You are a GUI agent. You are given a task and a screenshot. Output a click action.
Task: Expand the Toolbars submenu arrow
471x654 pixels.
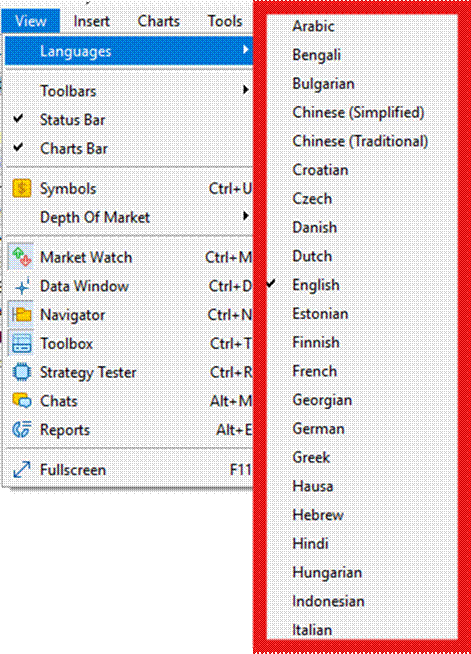(x=246, y=90)
